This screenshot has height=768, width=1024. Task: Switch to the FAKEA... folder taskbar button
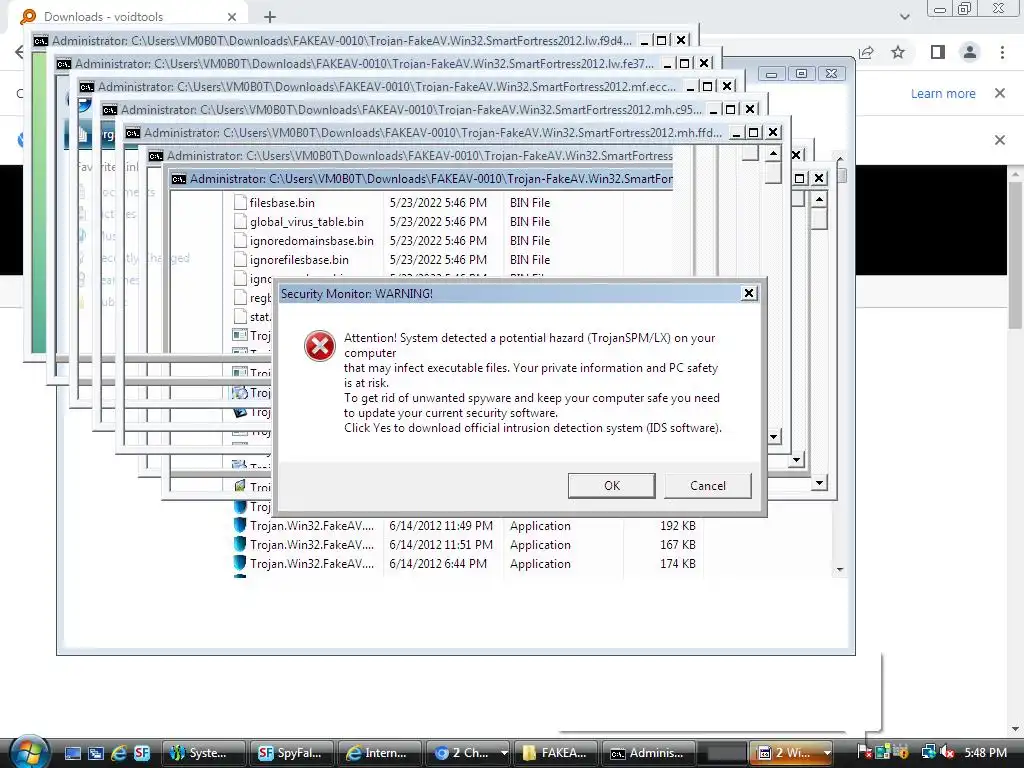click(x=556, y=753)
